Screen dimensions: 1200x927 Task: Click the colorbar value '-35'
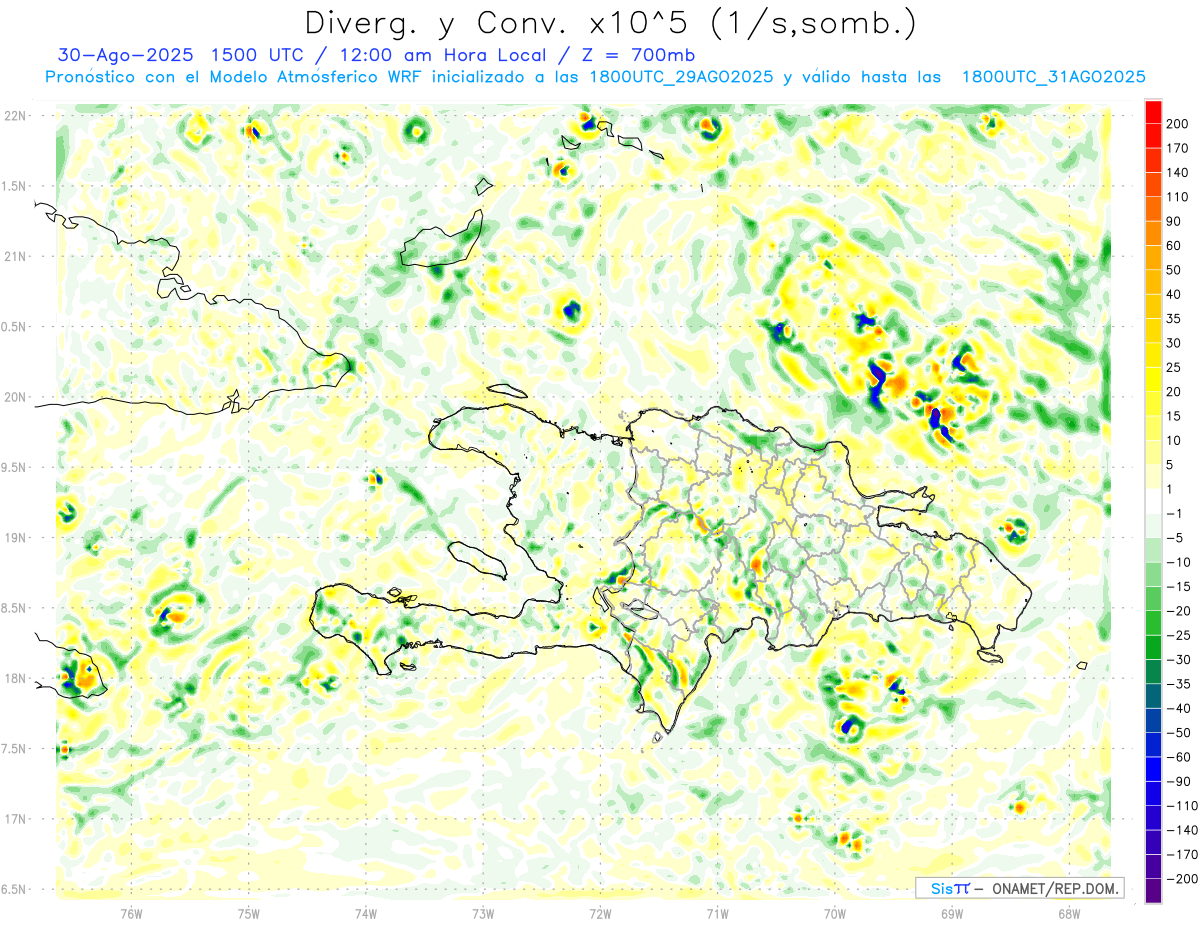coord(1180,684)
